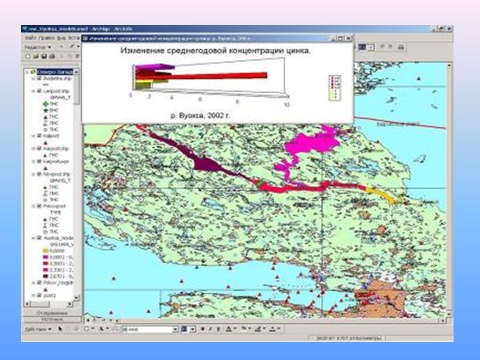480x360 pixels.
Task: Open the Правка menu
Action: tap(47, 38)
